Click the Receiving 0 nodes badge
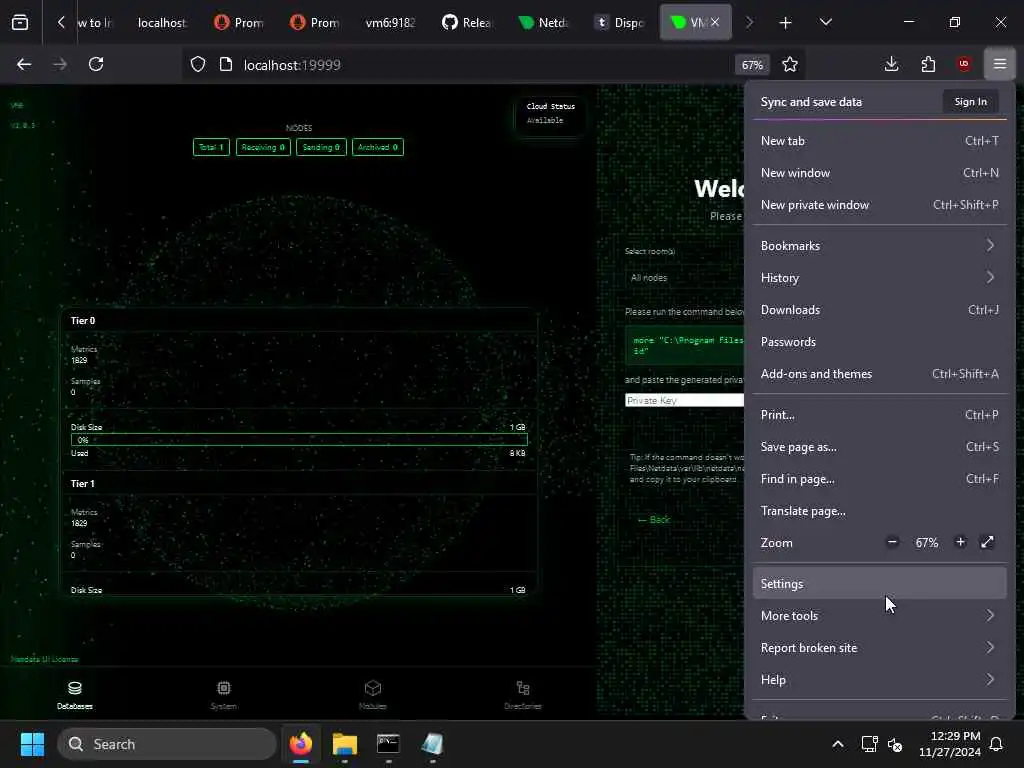The image size is (1024, 768). (263, 148)
